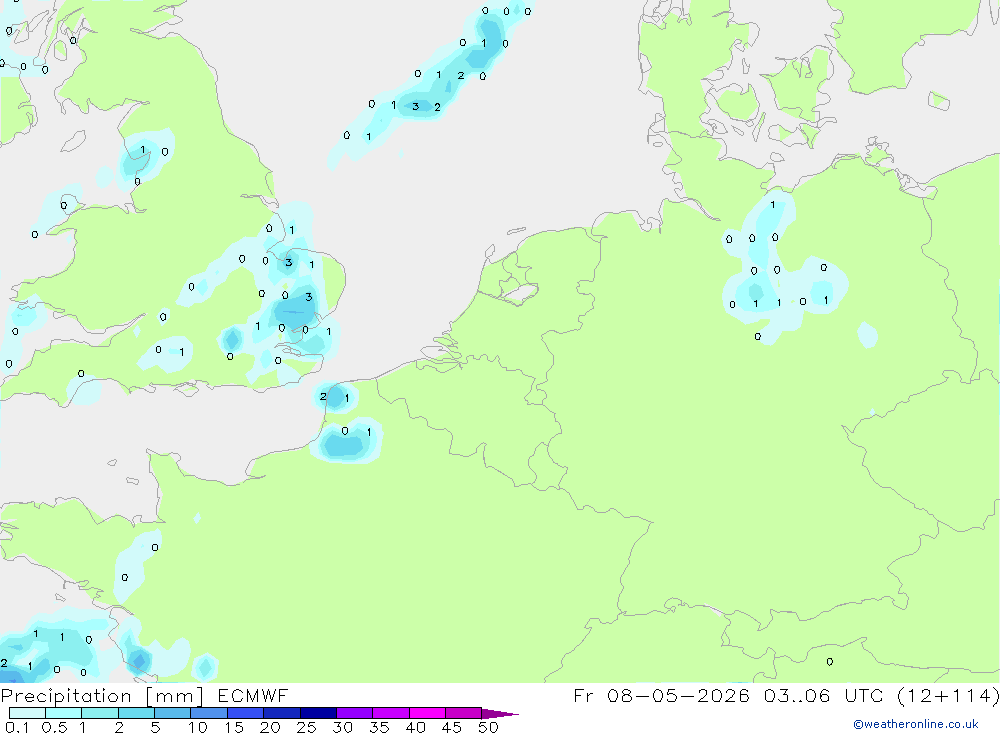
Task: Click the 0.1–0.5 mm legend color segment
Action: 27,713
